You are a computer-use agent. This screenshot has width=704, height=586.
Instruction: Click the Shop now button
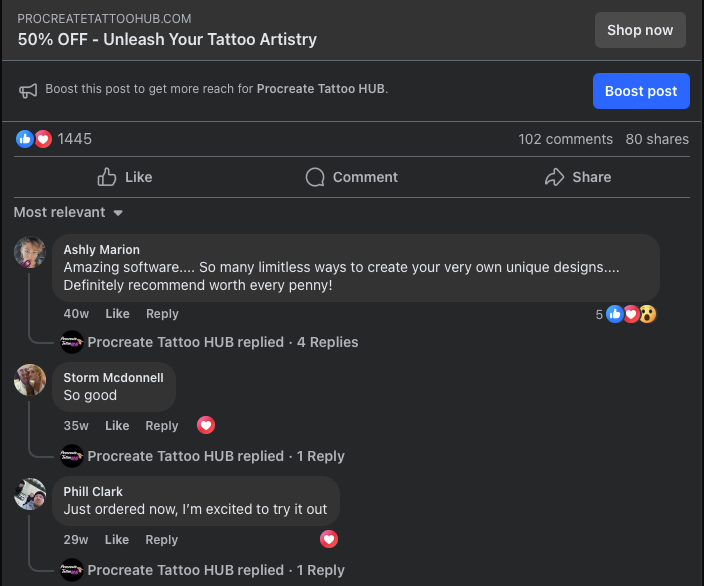[x=640, y=30]
